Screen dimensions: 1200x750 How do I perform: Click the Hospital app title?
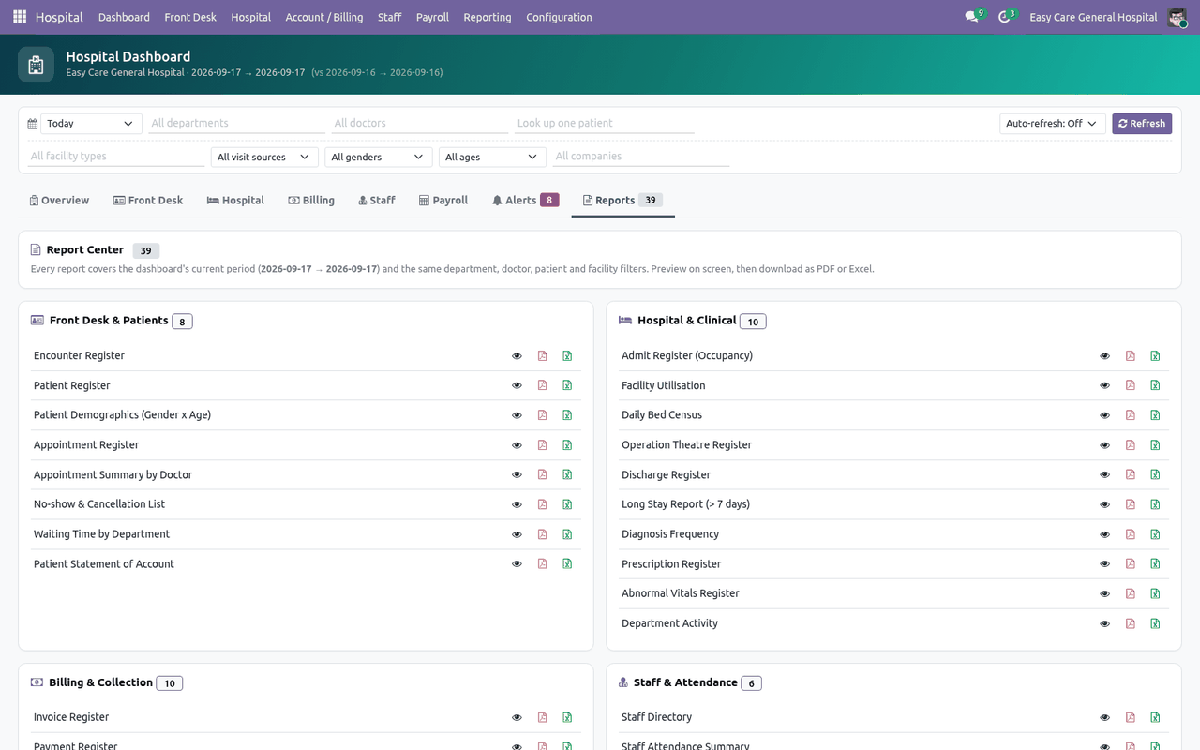point(59,17)
